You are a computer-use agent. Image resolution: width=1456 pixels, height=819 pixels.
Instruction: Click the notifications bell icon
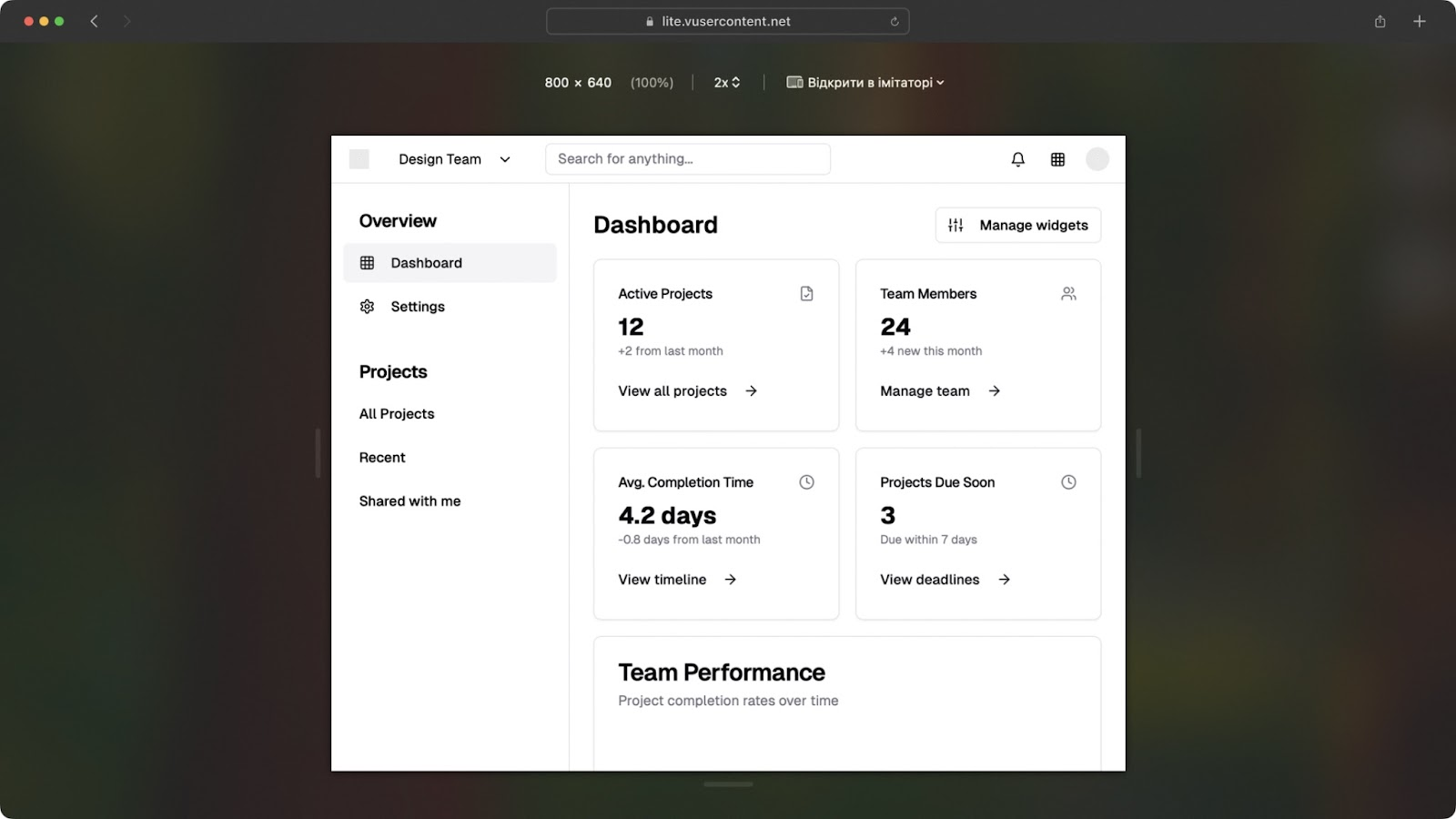[x=1017, y=159]
